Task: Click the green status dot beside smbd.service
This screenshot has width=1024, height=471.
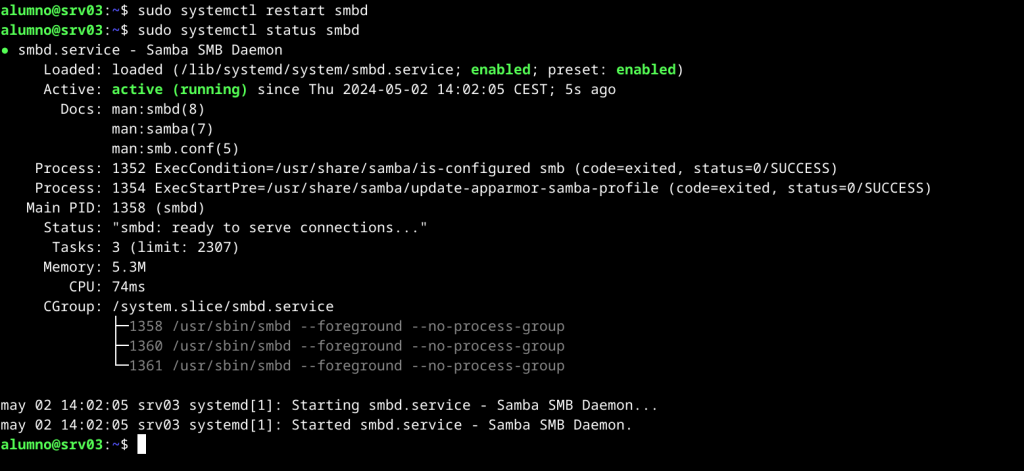Action: point(6,50)
